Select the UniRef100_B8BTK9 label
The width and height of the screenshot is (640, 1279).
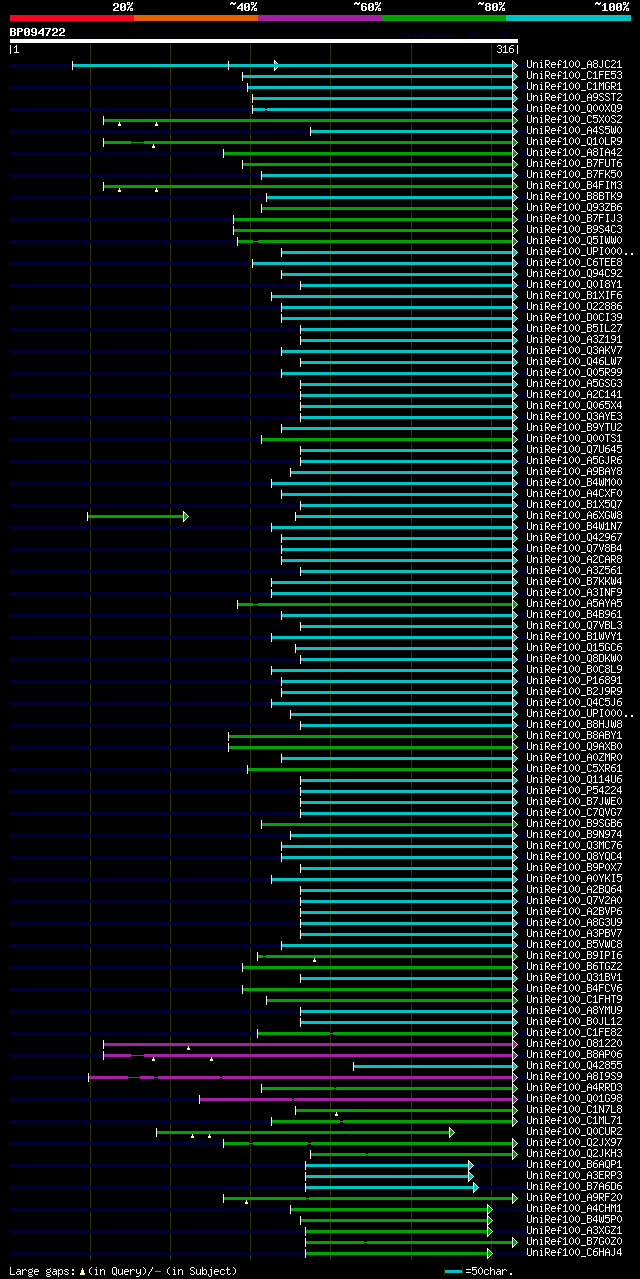(x=574, y=197)
